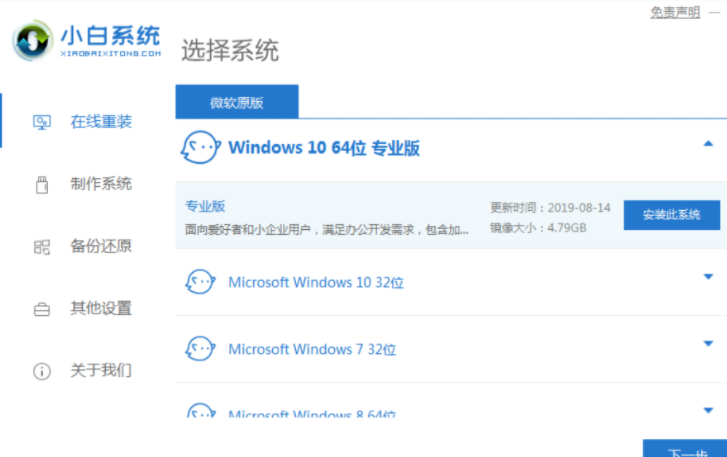Click the Microsoft Windows 10 32位 mascot icon
The height and width of the screenshot is (457, 727).
200,282
